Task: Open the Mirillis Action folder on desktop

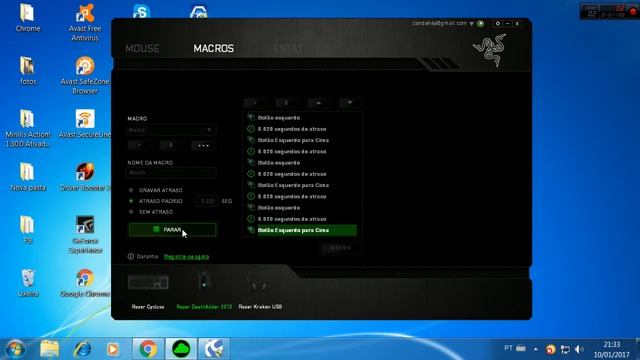Action: coord(28,129)
